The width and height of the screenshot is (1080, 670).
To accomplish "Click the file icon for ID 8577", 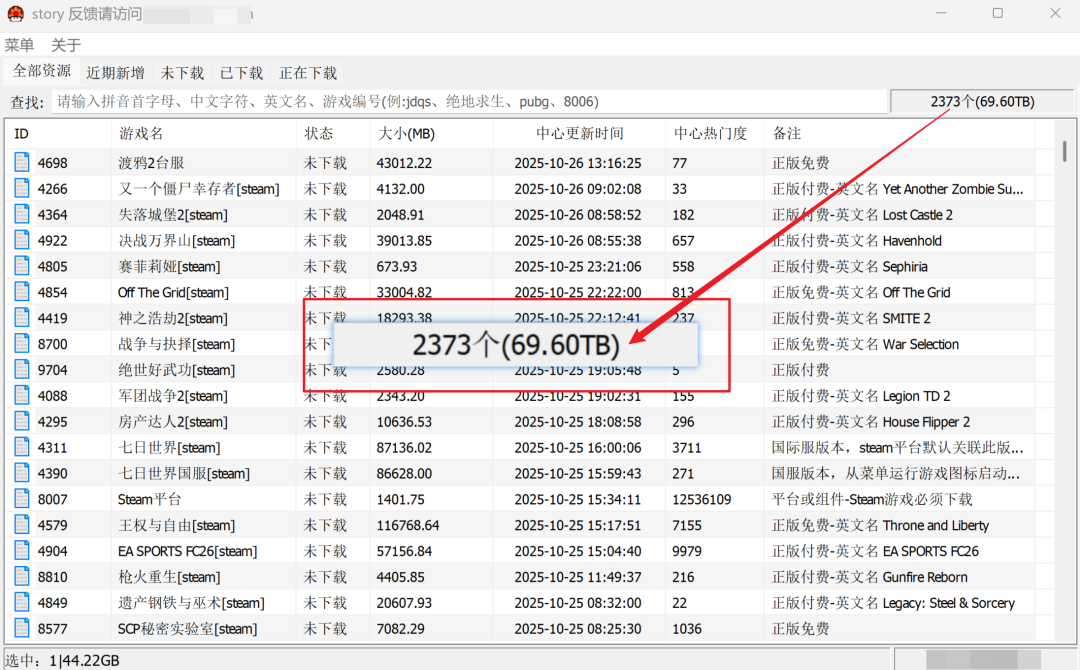I will (23, 629).
